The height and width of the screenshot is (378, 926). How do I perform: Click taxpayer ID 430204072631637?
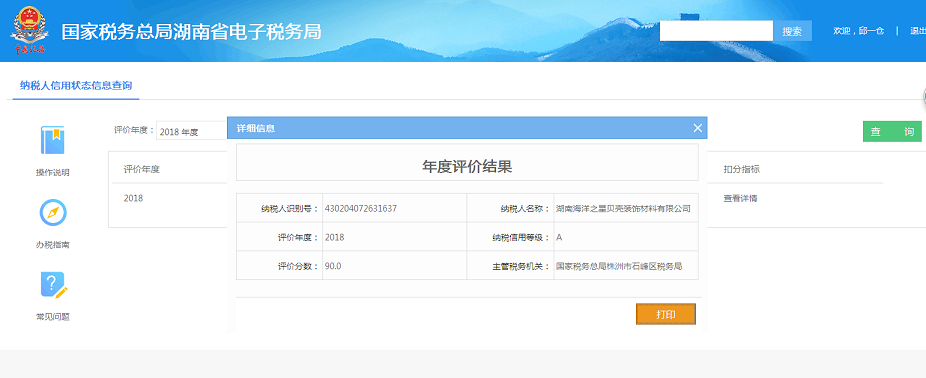360,208
